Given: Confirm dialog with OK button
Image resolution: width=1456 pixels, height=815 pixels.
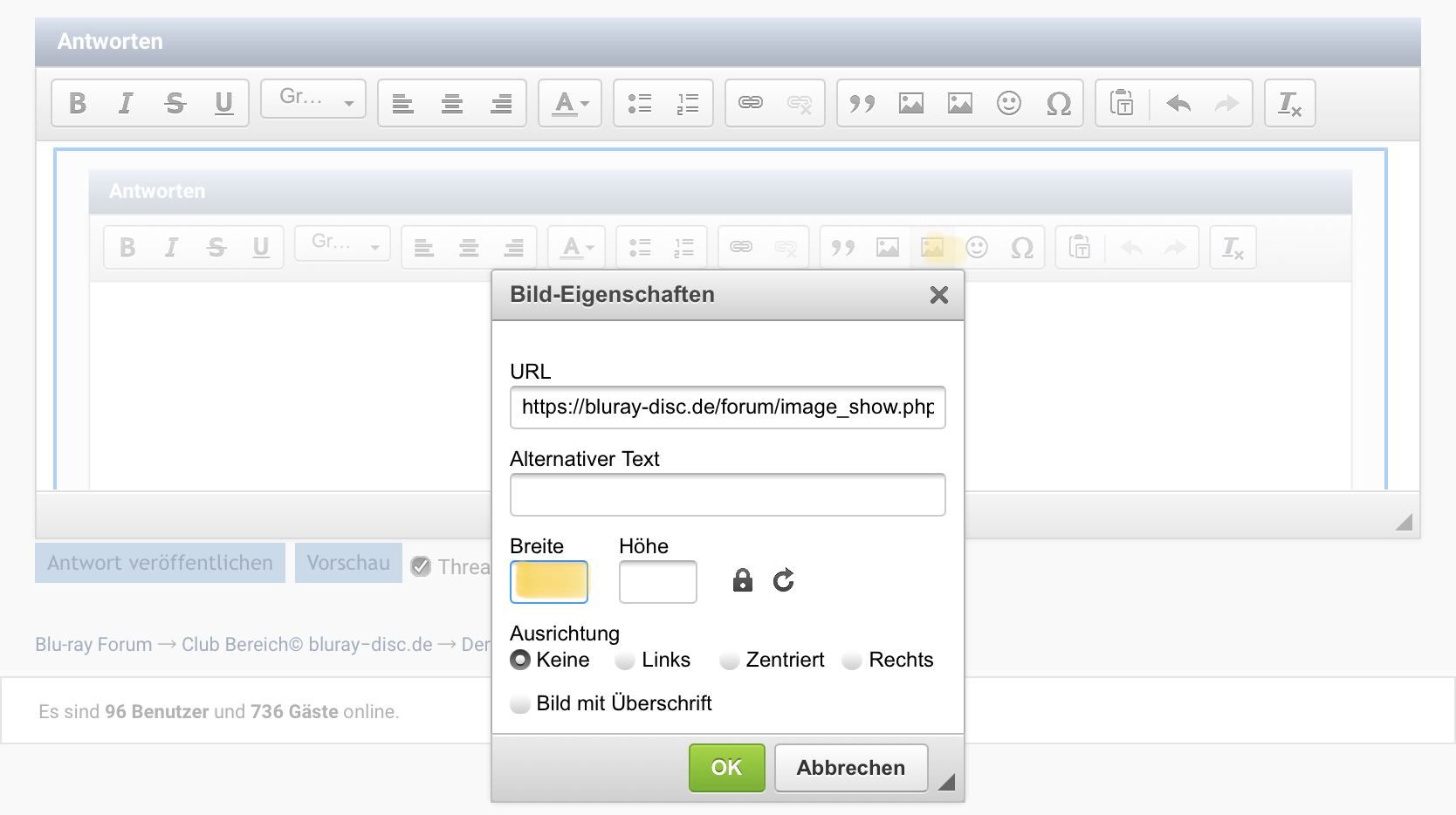Looking at the screenshot, I should [727, 768].
